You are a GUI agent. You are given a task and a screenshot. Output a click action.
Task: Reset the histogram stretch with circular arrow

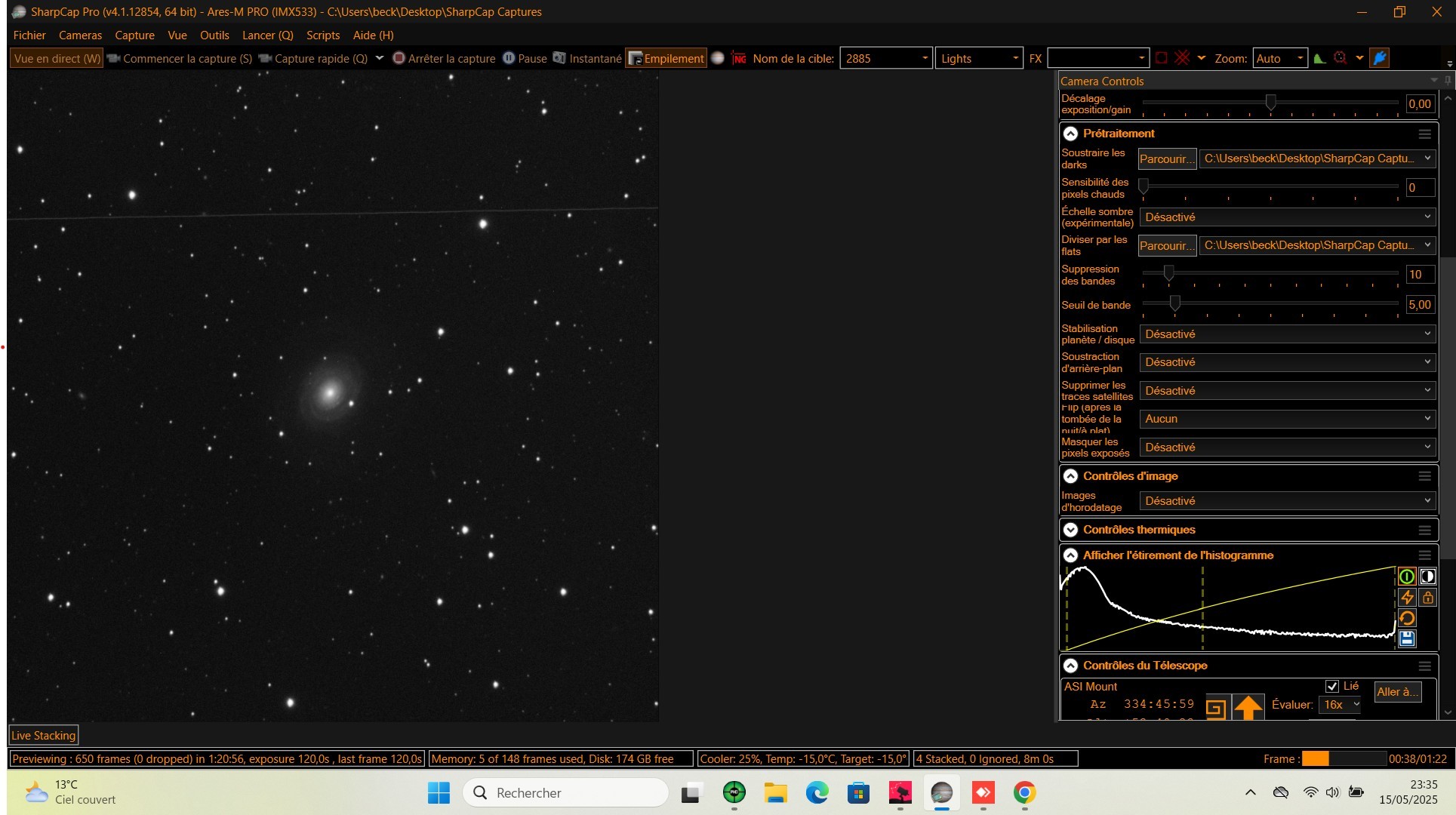pos(1407,618)
